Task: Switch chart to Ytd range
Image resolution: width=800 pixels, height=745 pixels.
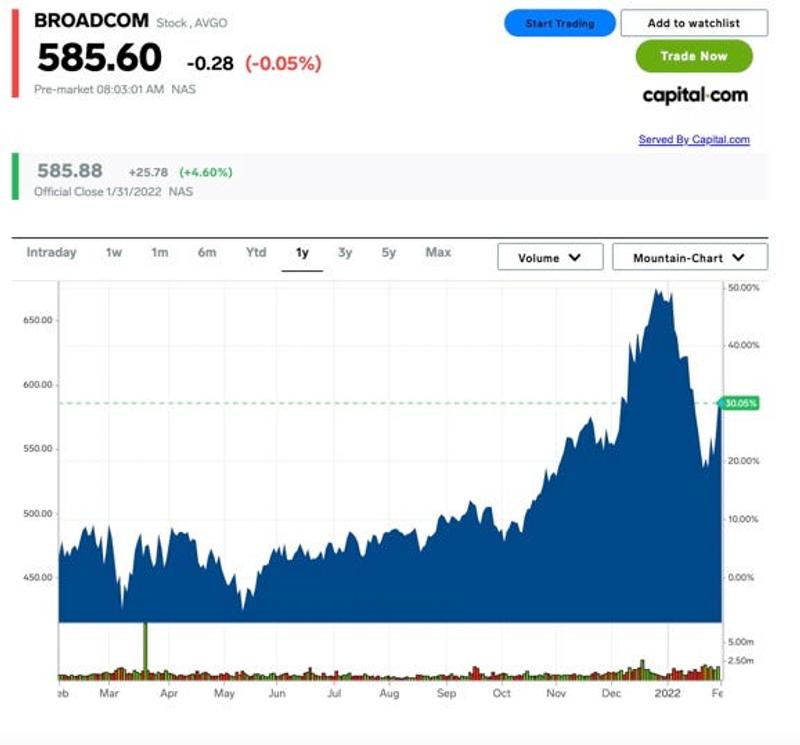Action: [256, 253]
